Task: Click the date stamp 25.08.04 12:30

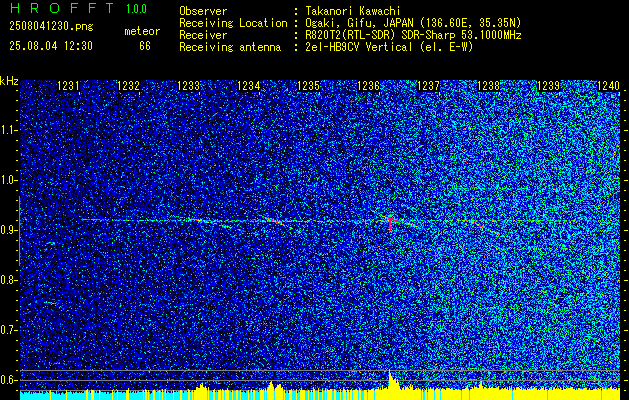Action: tap(51, 46)
